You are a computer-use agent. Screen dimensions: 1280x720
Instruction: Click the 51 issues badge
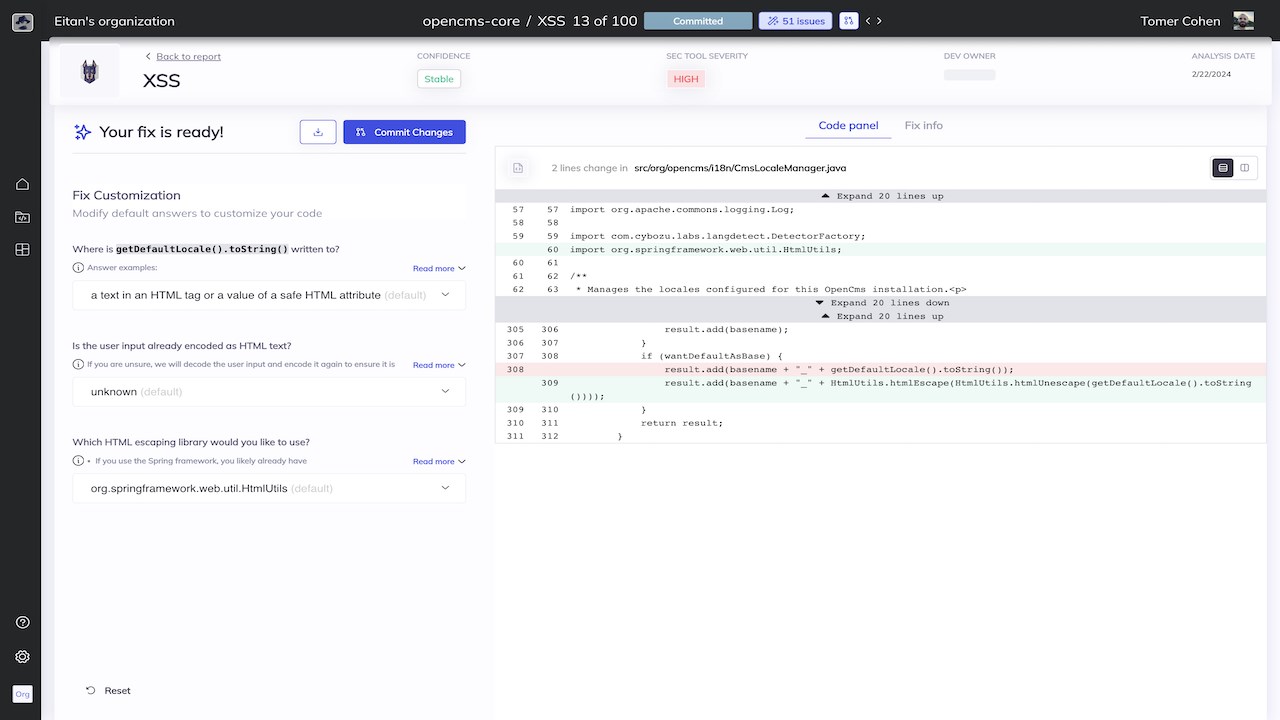pyautogui.click(x=795, y=21)
